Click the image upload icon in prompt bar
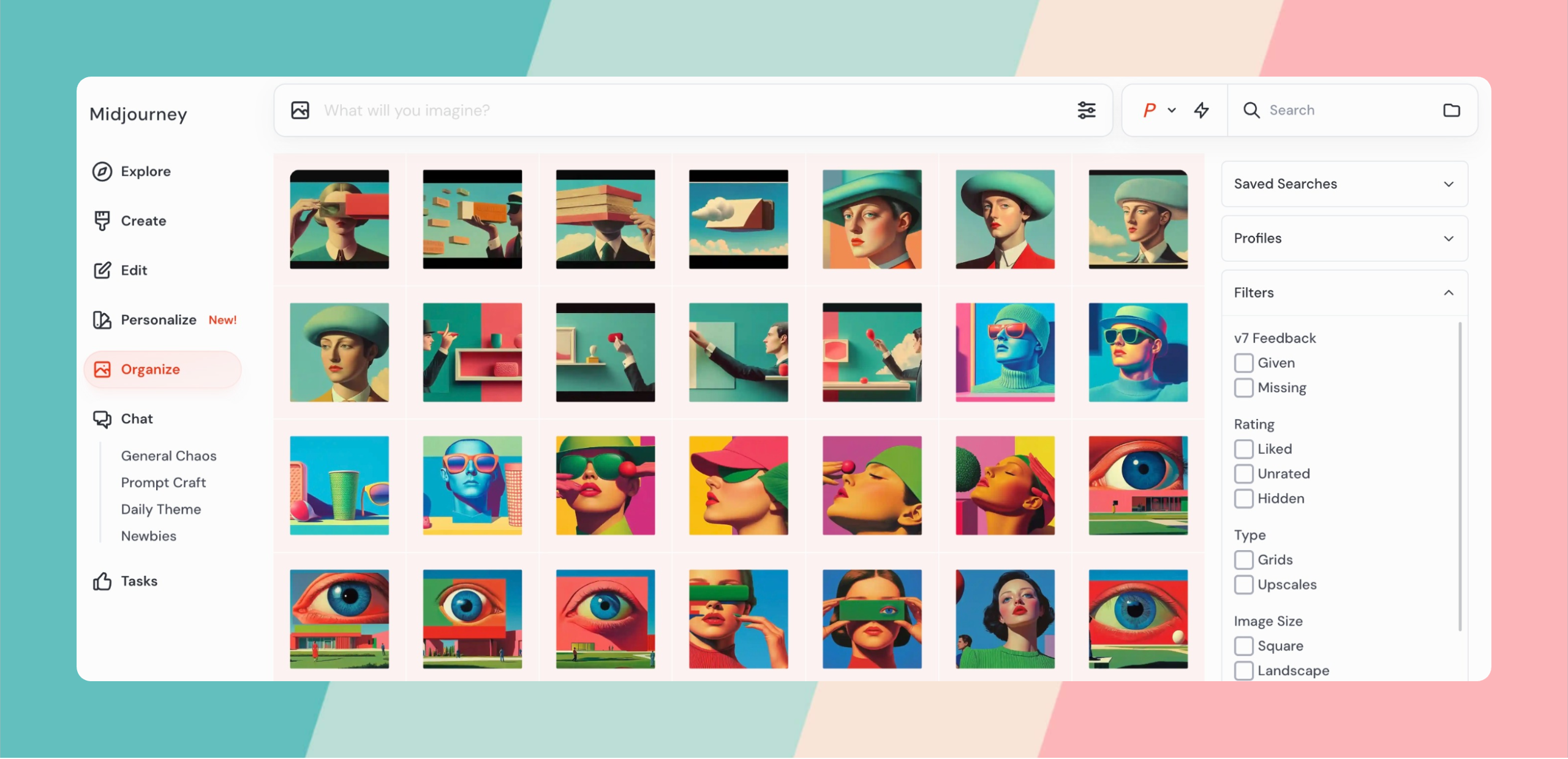Screen dimensions: 1568x759 (x=300, y=110)
